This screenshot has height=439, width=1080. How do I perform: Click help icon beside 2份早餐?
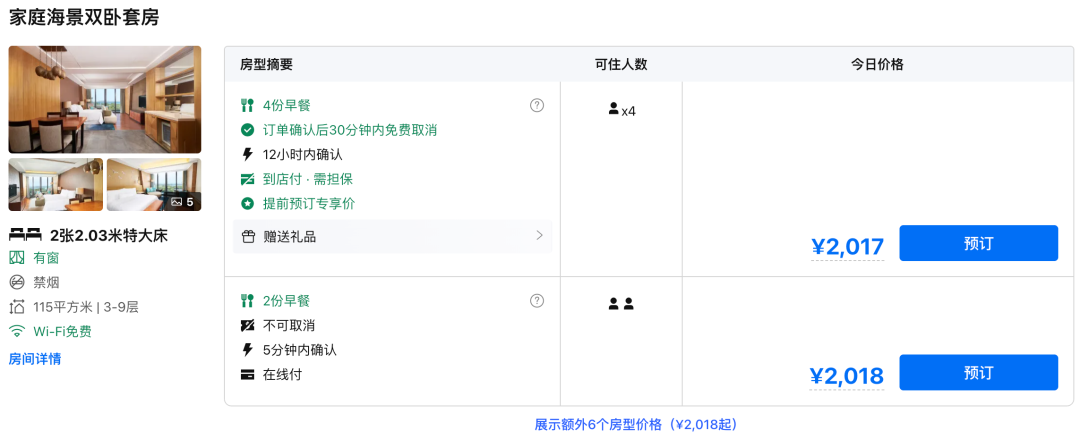pyautogui.click(x=537, y=301)
